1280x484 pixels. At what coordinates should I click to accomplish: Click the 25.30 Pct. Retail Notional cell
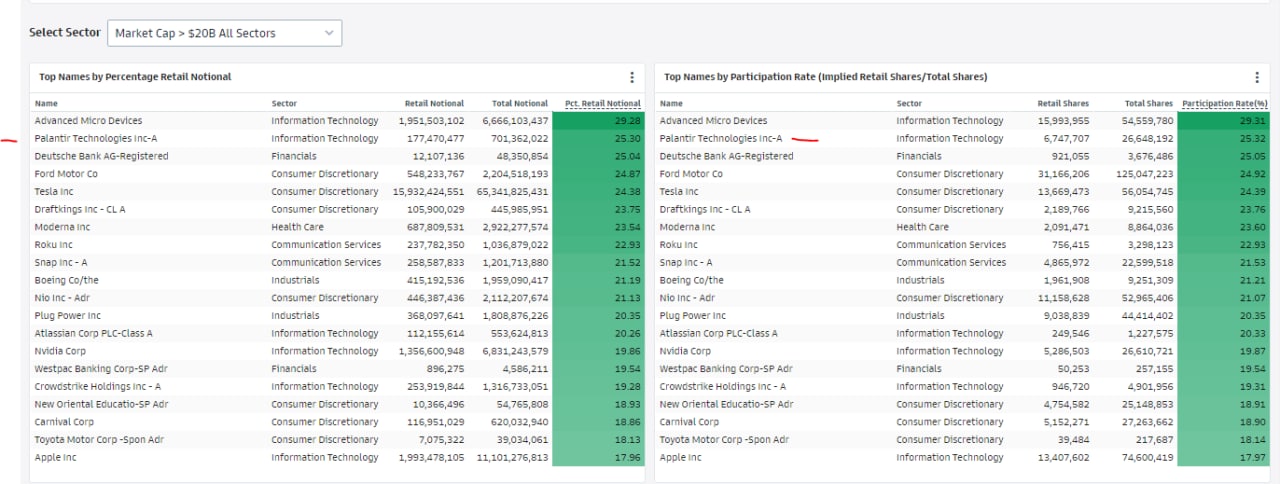[598, 139]
